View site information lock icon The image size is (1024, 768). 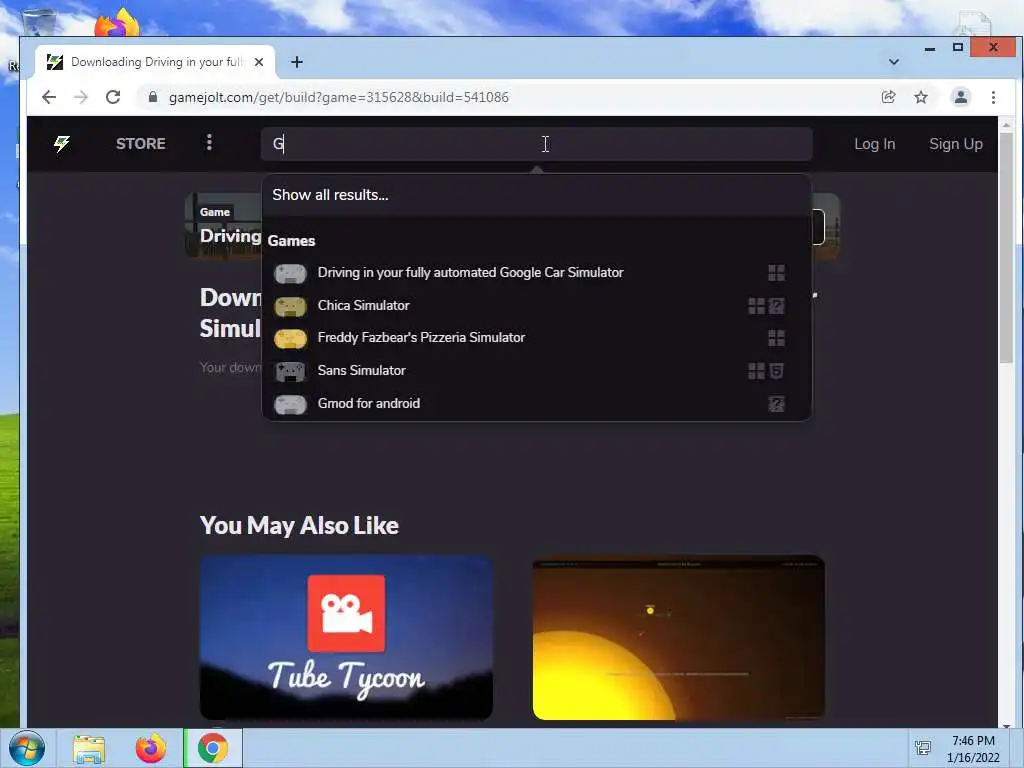pyautogui.click(x=153, y=97)
